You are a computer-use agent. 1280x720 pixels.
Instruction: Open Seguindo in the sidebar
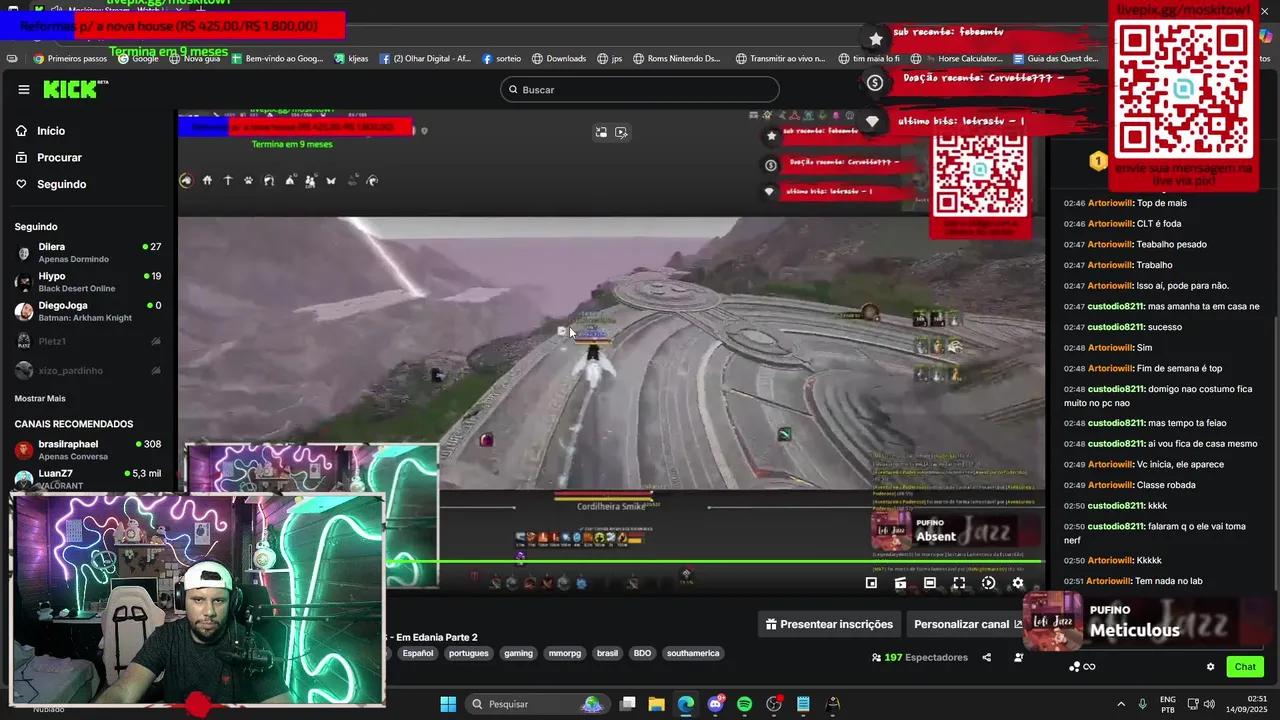tap(61, 184)
